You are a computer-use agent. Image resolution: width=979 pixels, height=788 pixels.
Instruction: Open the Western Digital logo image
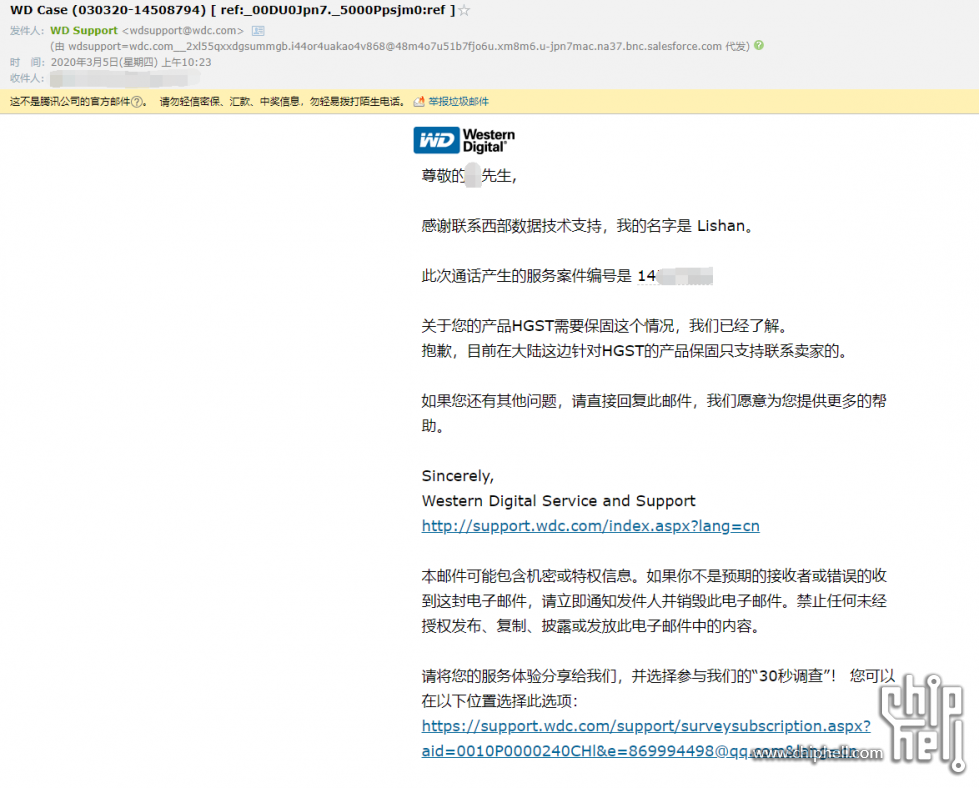464,140
